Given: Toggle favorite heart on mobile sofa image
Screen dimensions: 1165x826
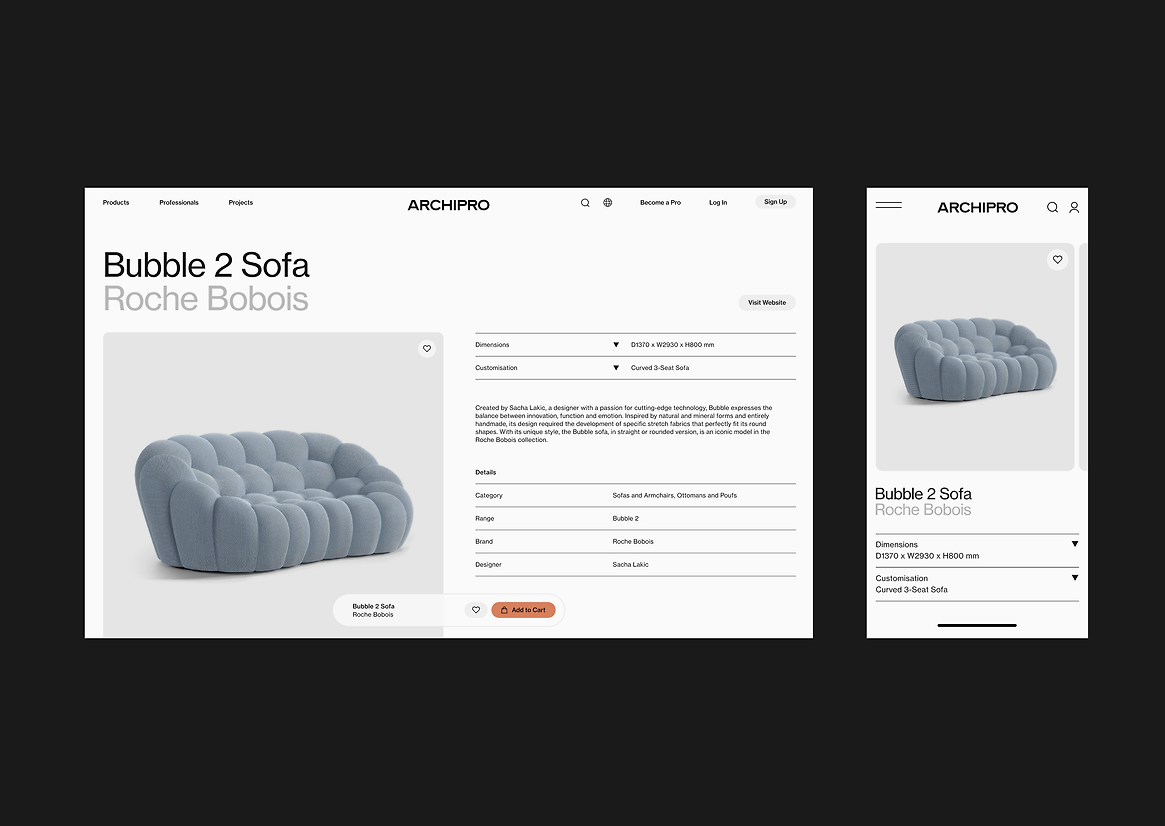Looking at the screenshot, I should [x=1057, y=260].
